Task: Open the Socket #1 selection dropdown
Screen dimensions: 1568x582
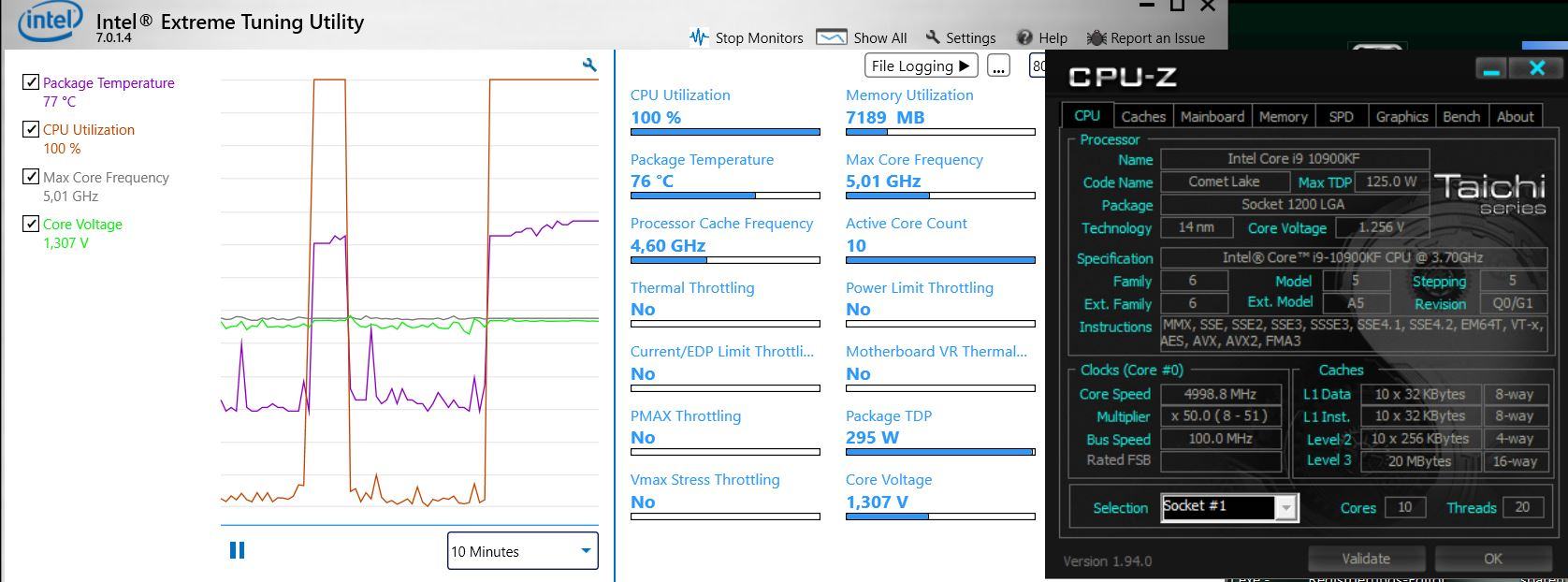Action: point(1229,507)
